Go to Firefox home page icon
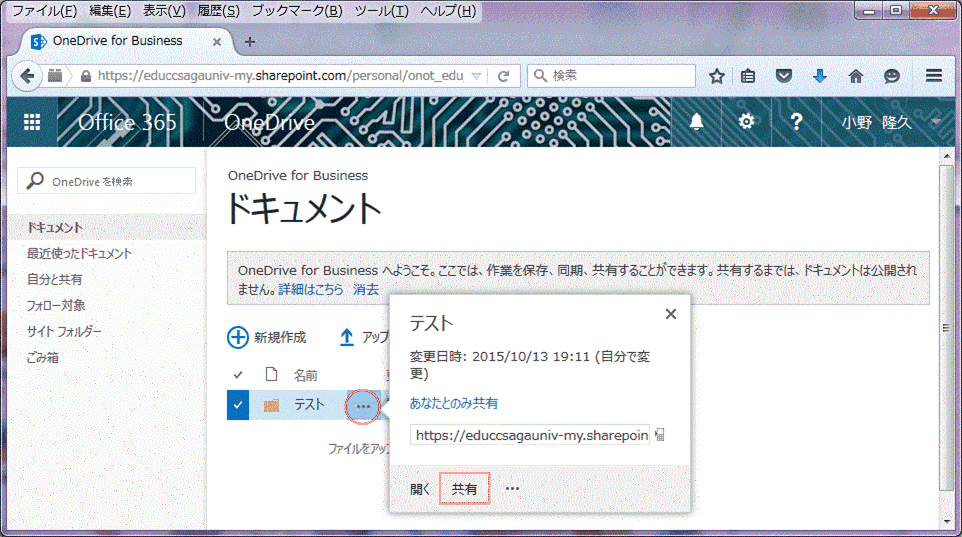962x537 pixels. click(x=856, y=76)
